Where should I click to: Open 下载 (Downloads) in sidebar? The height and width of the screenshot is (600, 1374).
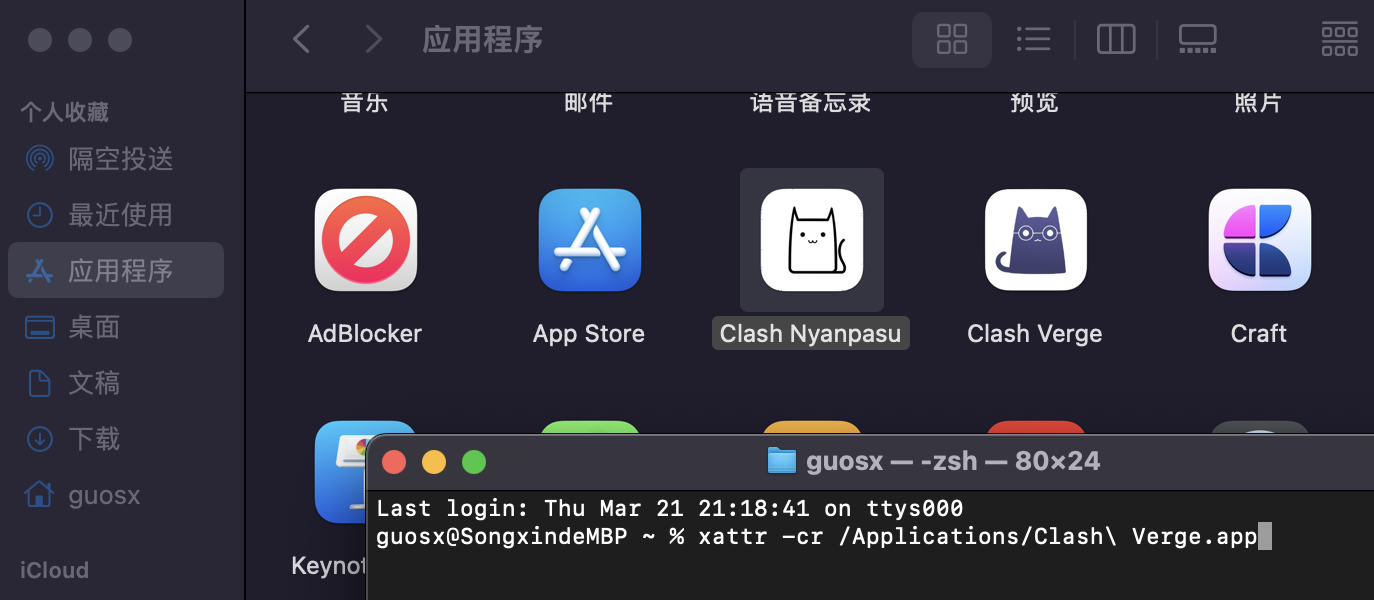point(94,439)
